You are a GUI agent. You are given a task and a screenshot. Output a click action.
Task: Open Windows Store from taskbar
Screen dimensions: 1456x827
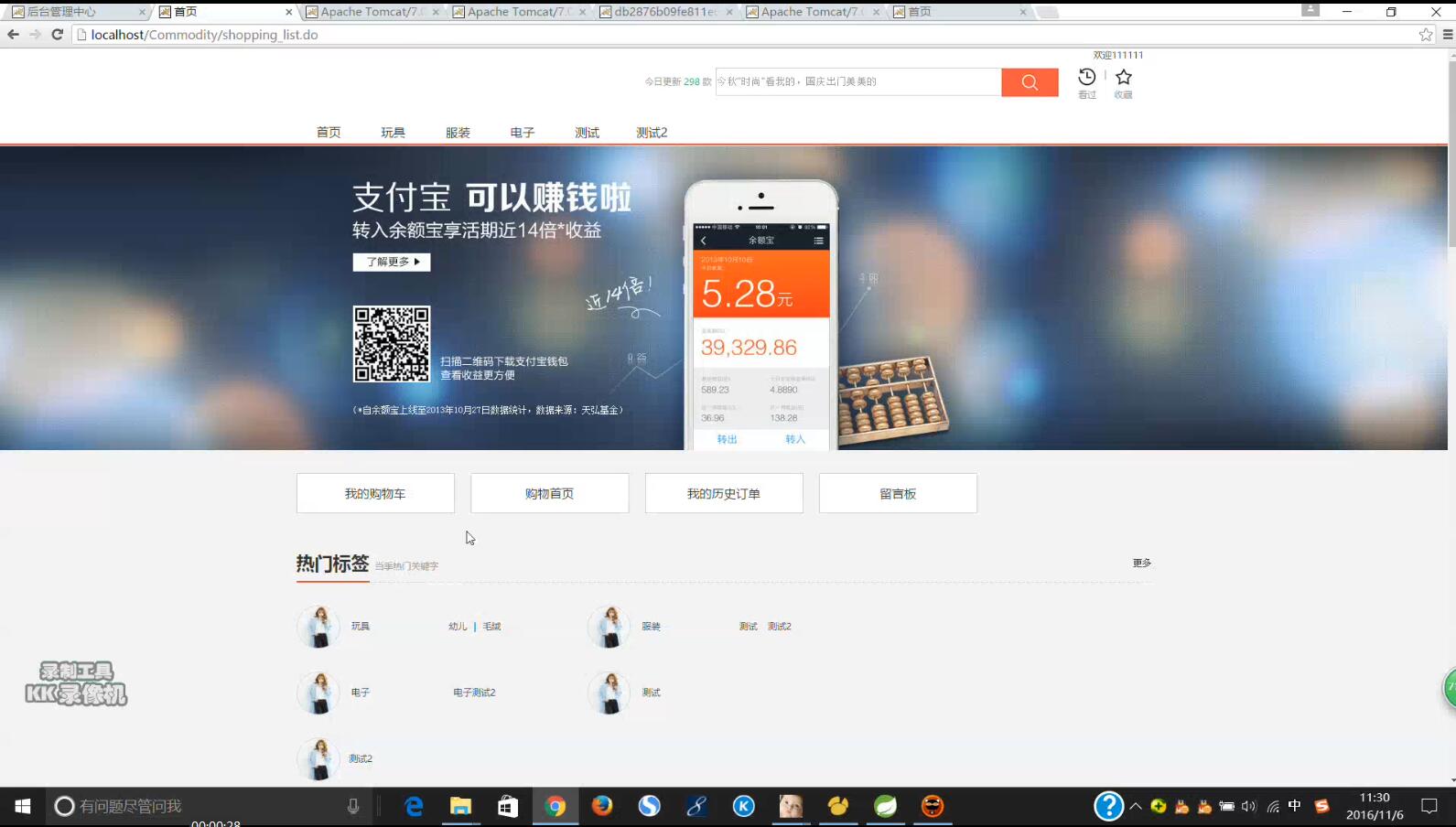508,806
